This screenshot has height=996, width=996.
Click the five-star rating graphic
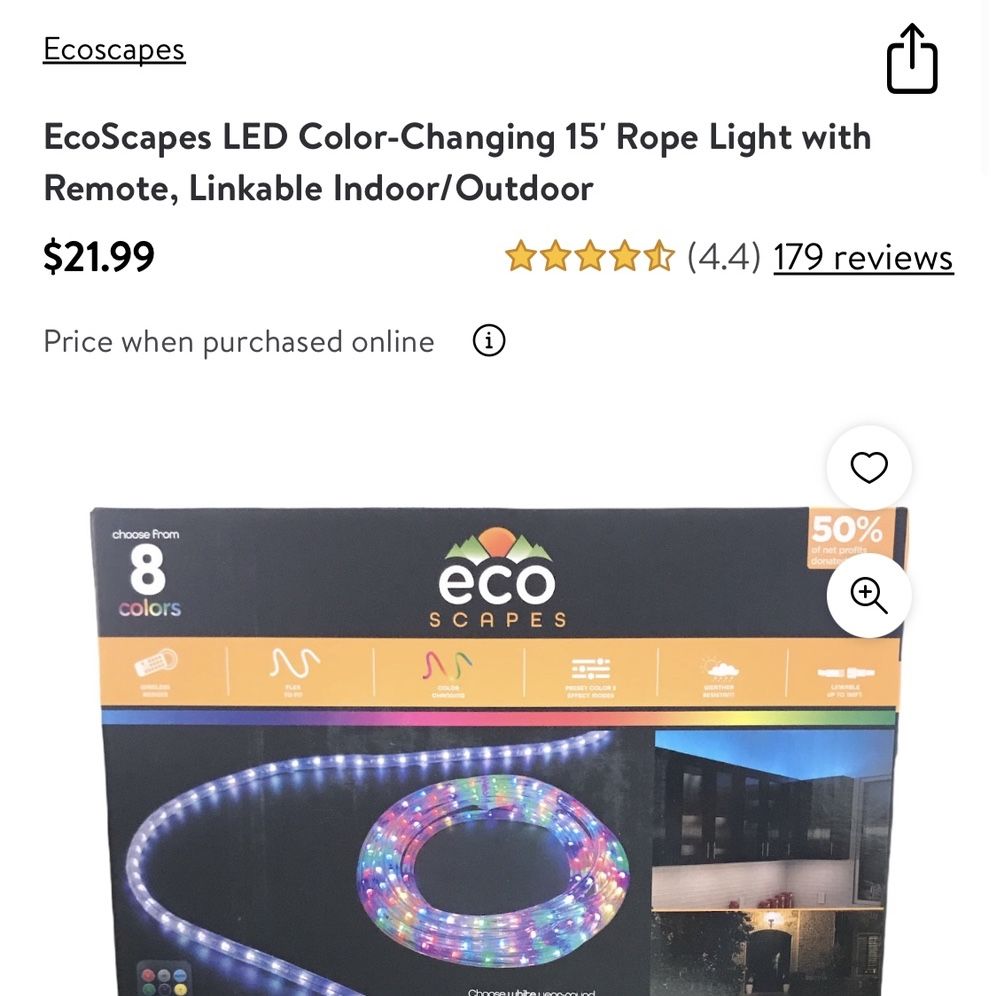(589, 257)
